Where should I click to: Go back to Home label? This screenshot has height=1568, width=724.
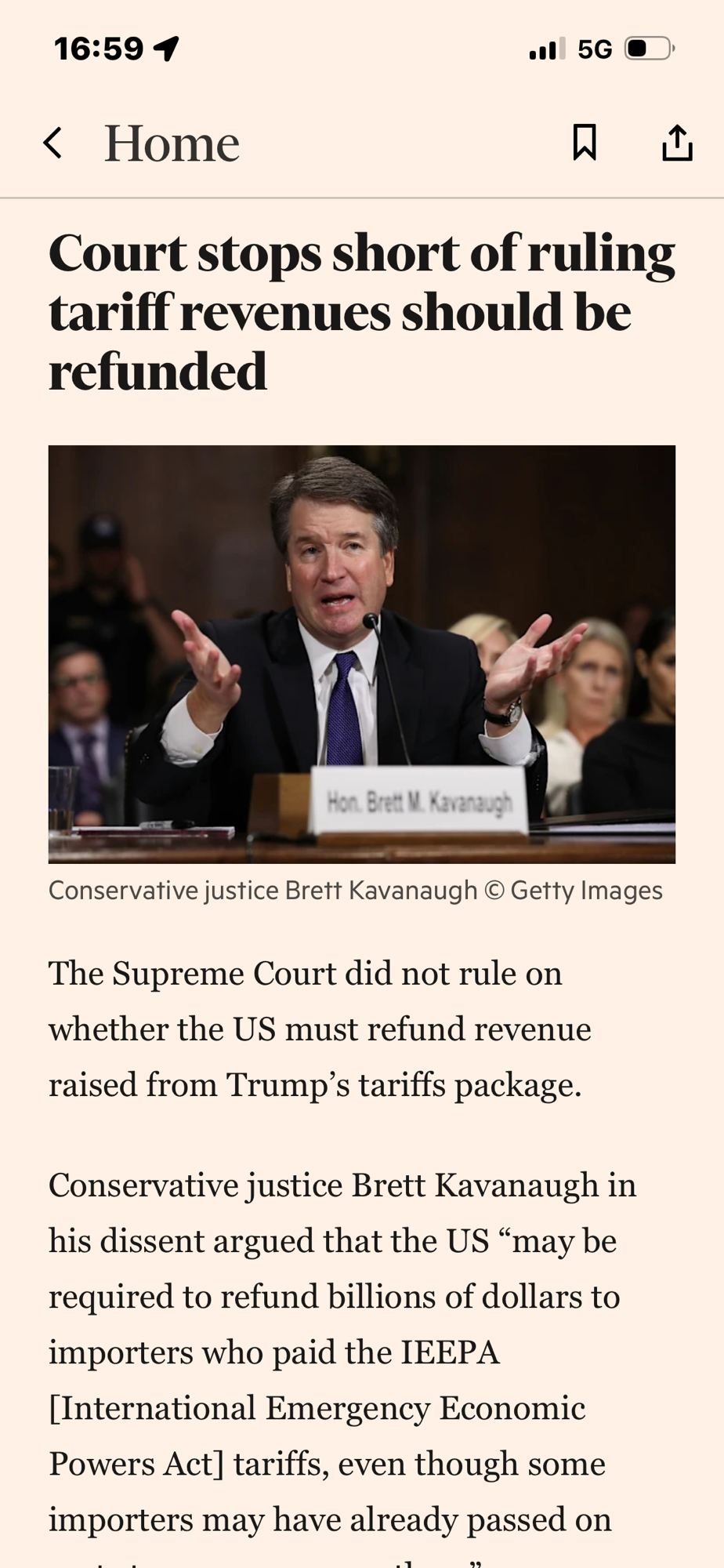pos(172,143)
